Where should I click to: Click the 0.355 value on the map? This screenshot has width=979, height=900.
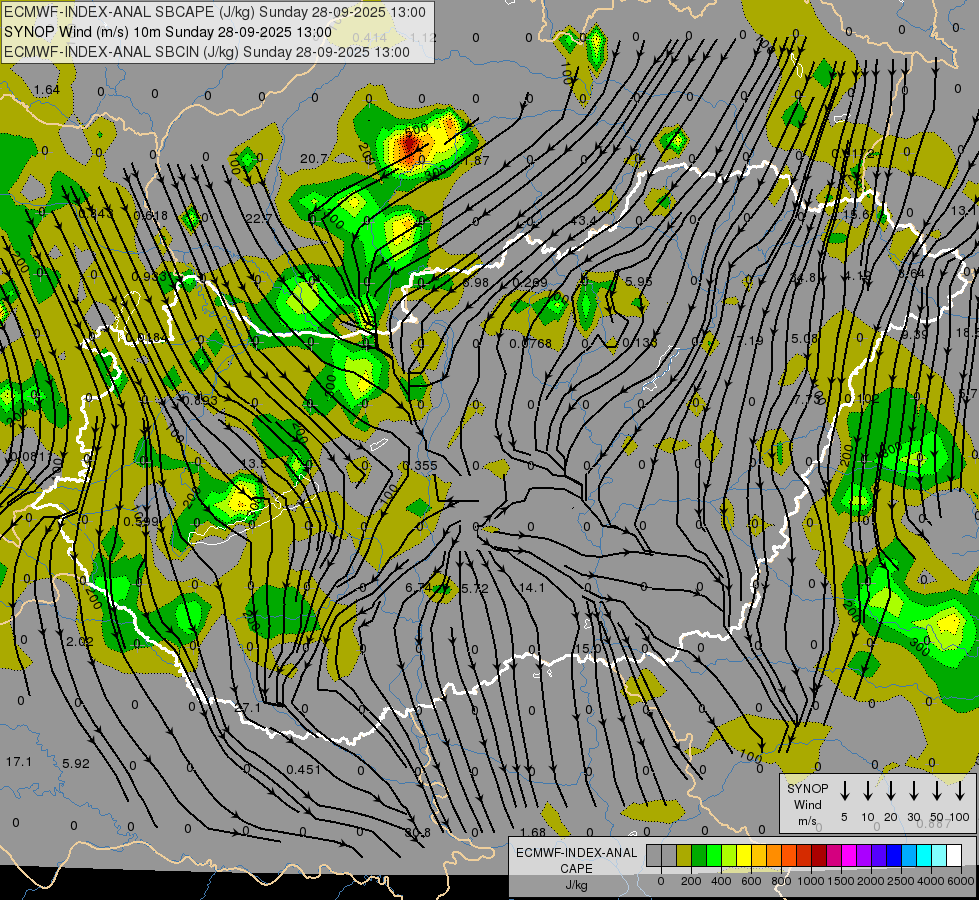point(420,465)
